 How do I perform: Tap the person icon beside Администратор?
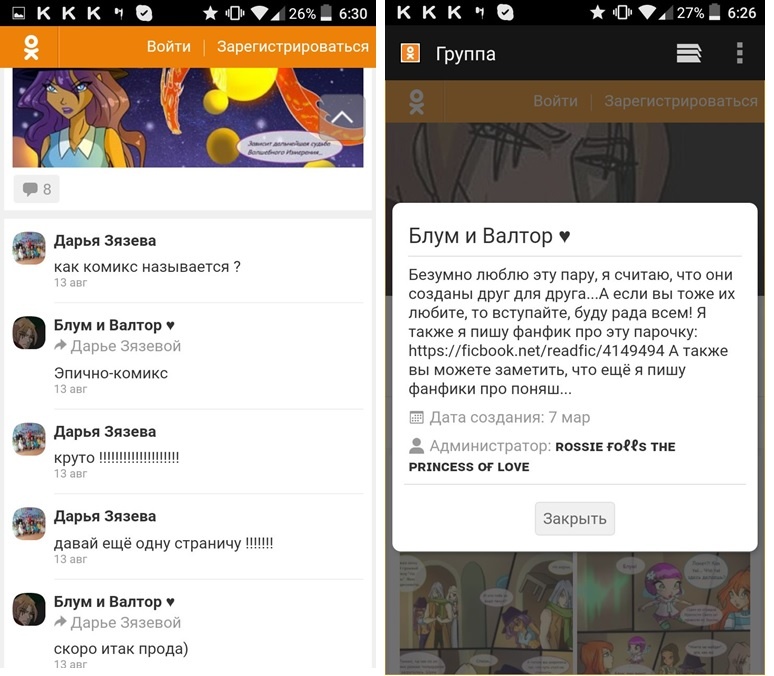click(417, 446)
